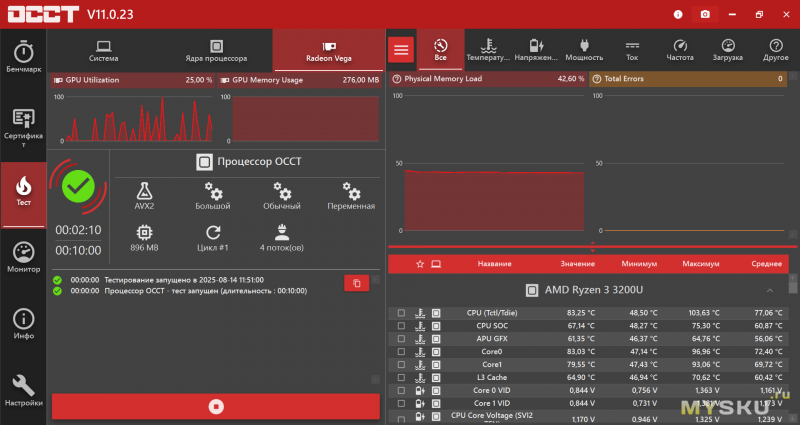Screen dimensions: 800x425
Task: Click the Total Errors help icon
Action: [596, 79]
